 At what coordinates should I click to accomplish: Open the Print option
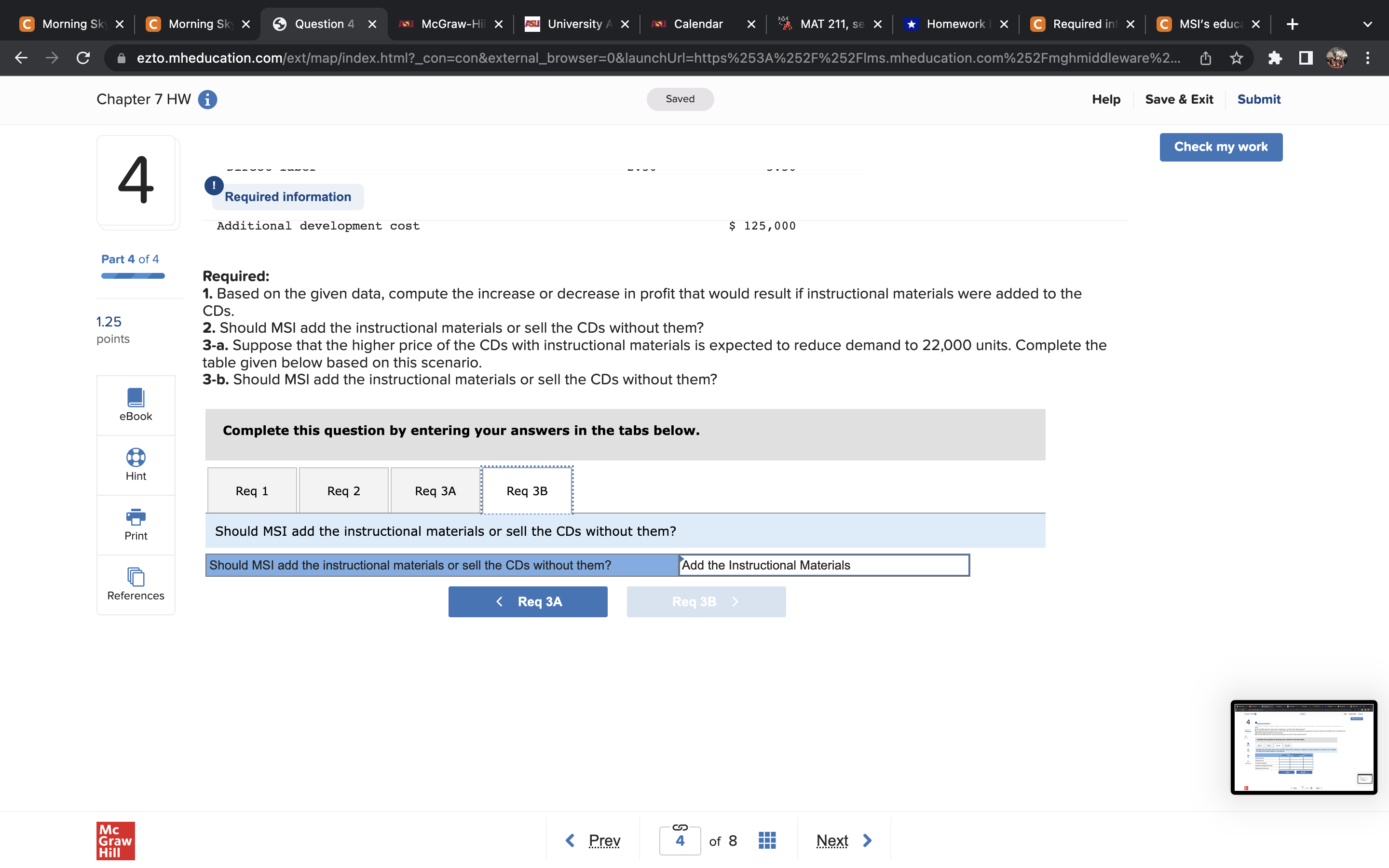[x=136, y=525]
